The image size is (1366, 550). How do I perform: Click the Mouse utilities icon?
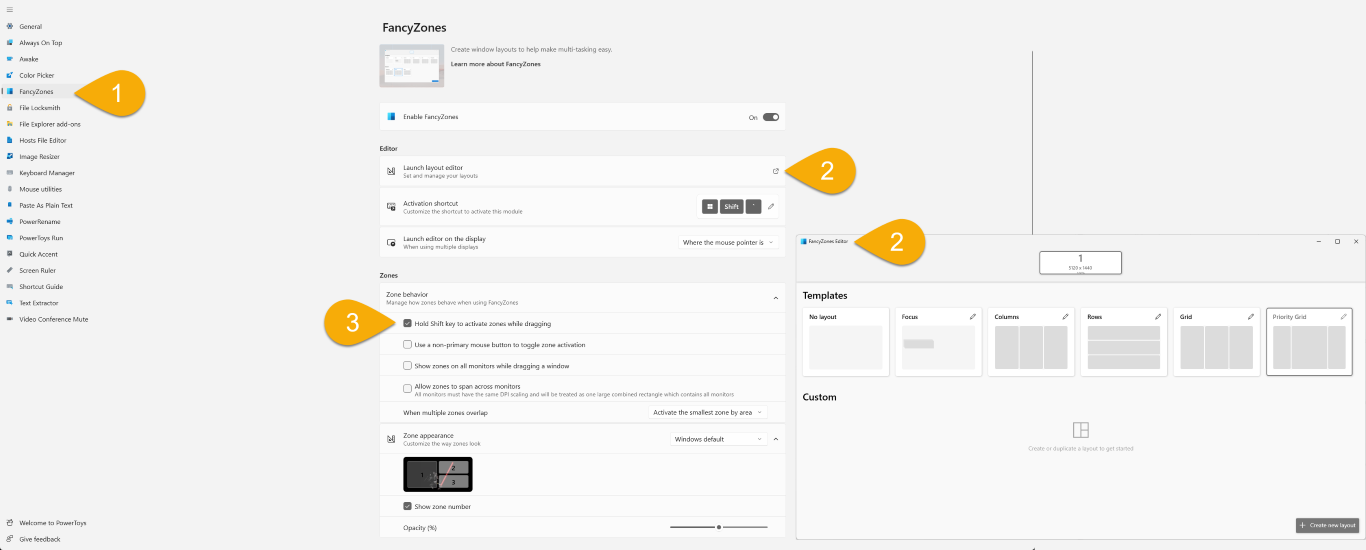pyautogui.click(x=9, y=189)
